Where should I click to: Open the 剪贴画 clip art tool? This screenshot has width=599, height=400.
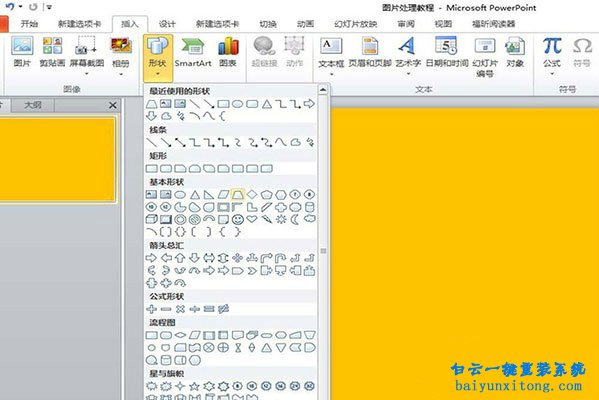(52, 52)
